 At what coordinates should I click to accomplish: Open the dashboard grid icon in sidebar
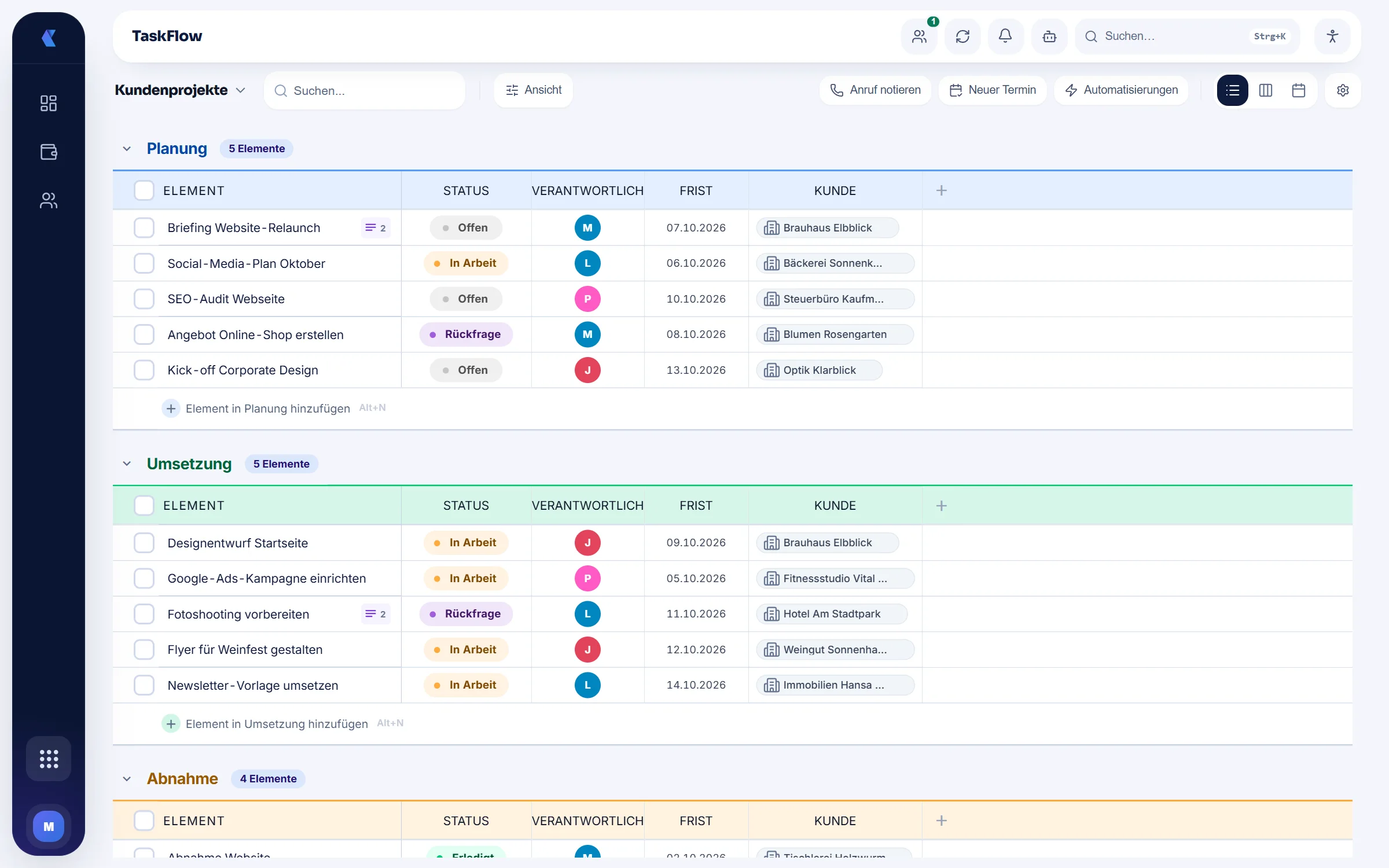(49, 104)
